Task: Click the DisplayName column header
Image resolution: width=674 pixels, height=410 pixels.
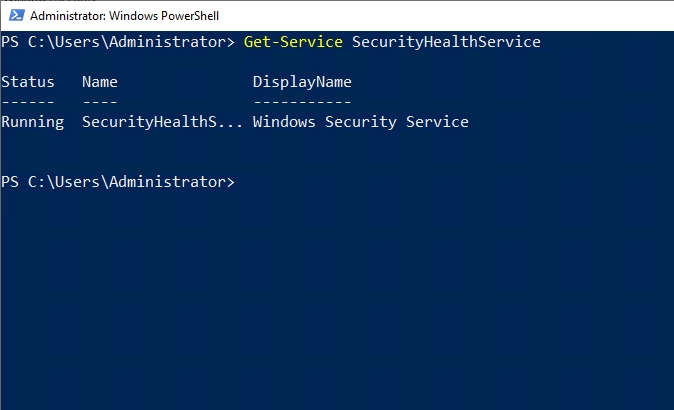Action: tap(302, 82)
